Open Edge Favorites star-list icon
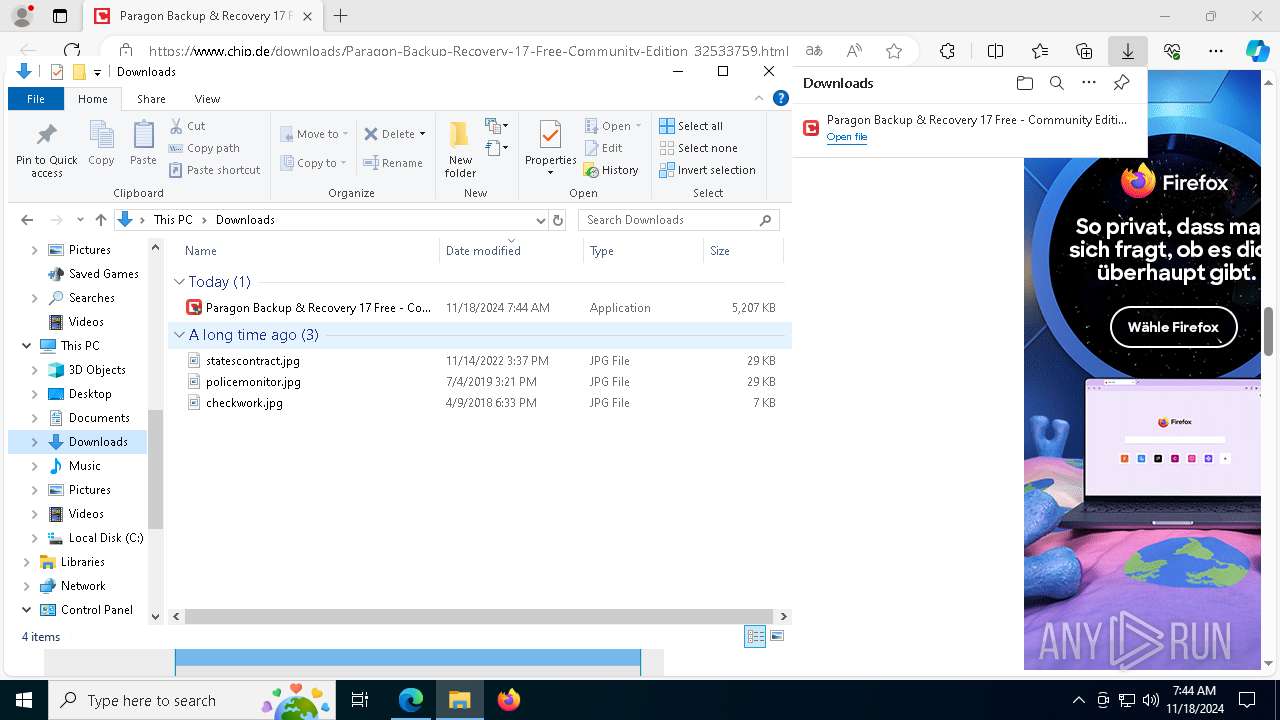This screenshot has width=1280, height=720. (1040, 51)
